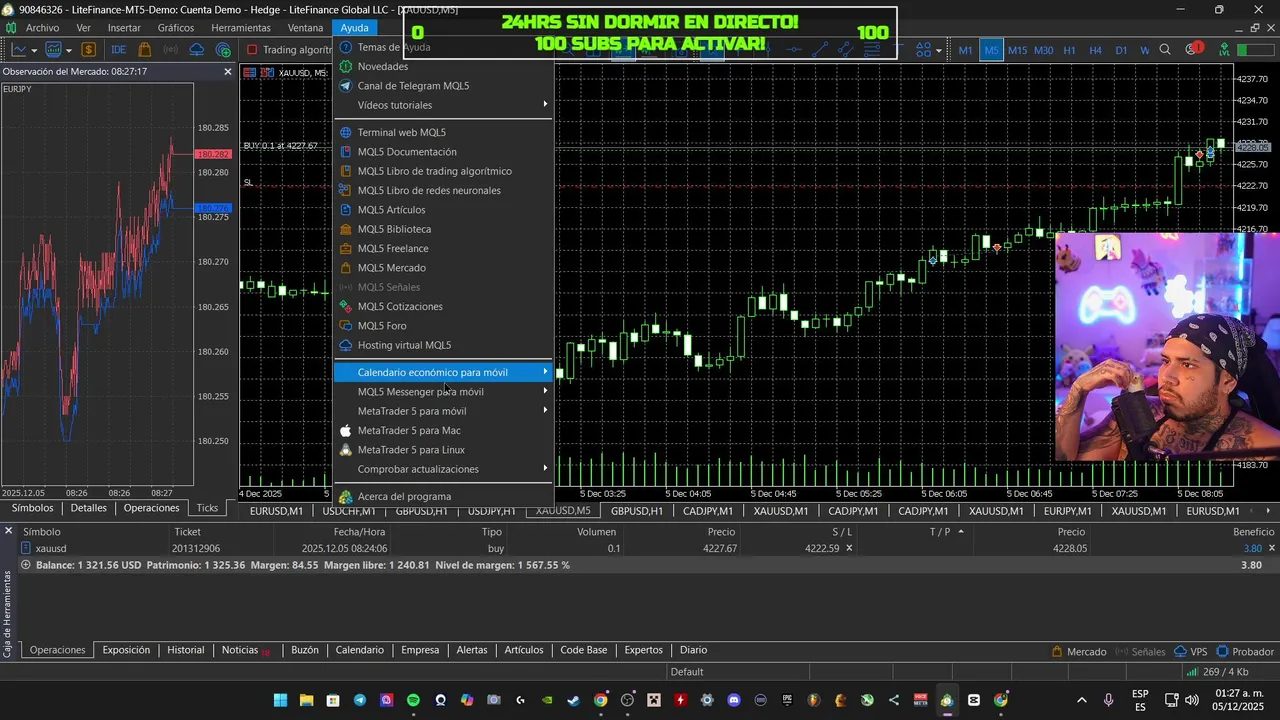1280x720 pixels.
Task: Select the M15 timeframe
Action: coord(1017,50)
